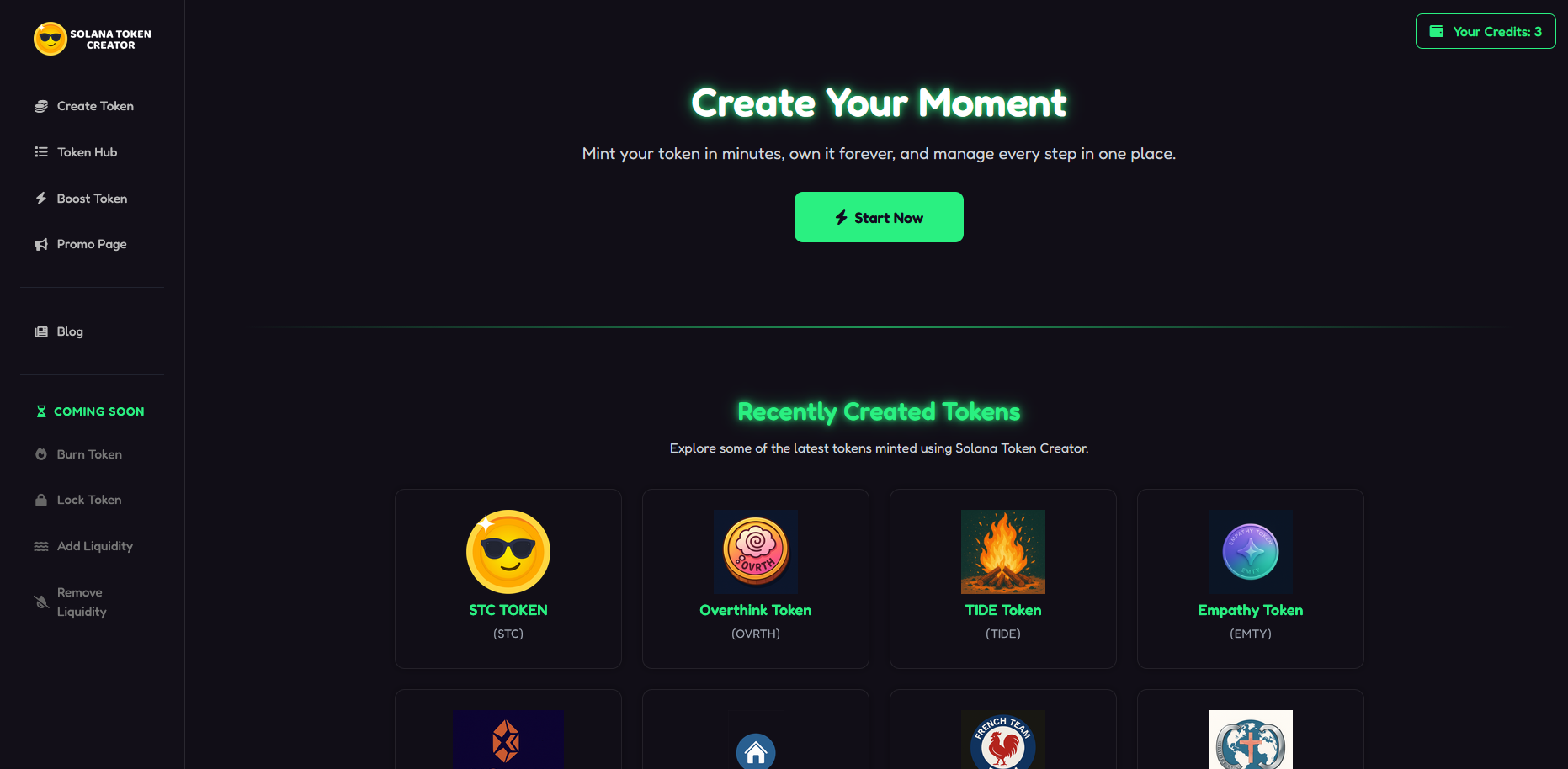Viewport: 1568px width, 769px height.
Task: Click the coins icon beside Create Token
Action: click(x=41, y=106)
